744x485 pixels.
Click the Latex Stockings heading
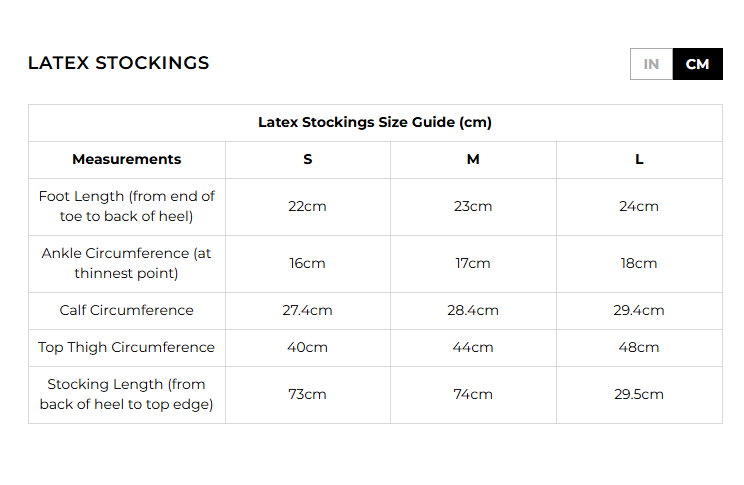[x=118, y=63]
